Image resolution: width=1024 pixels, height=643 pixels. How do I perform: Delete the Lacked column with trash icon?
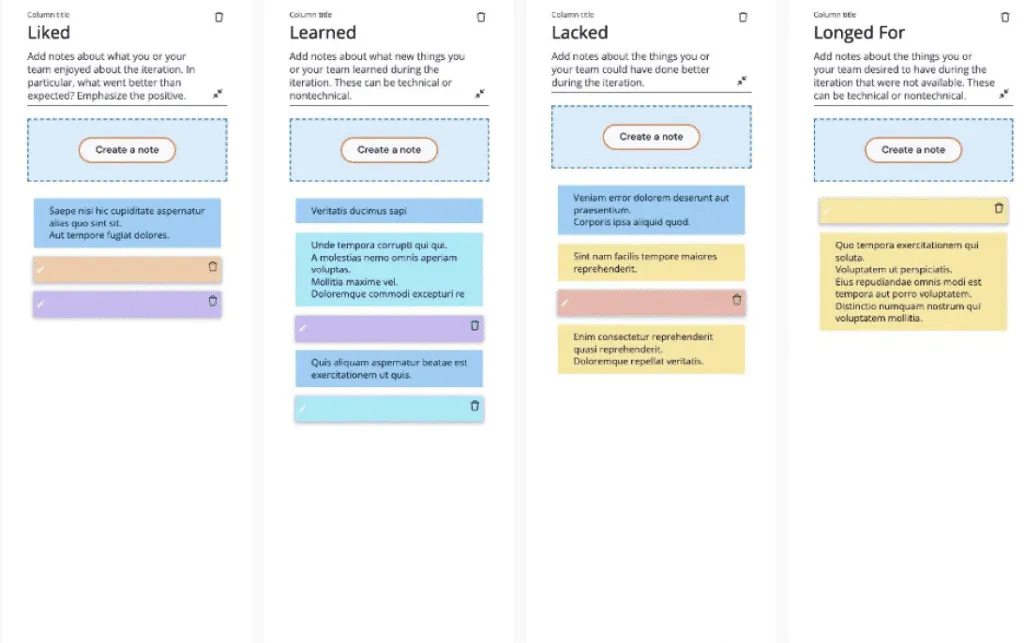743,18
